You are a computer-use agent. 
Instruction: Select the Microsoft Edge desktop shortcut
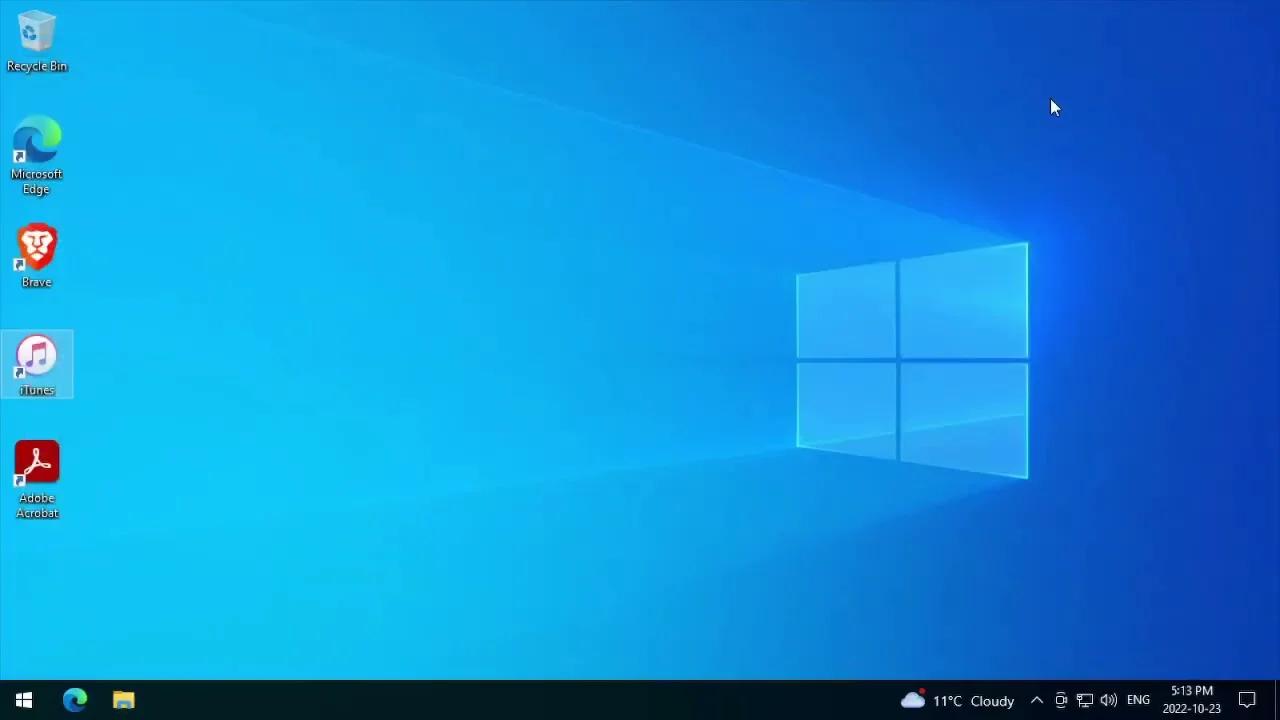[37, 154]
